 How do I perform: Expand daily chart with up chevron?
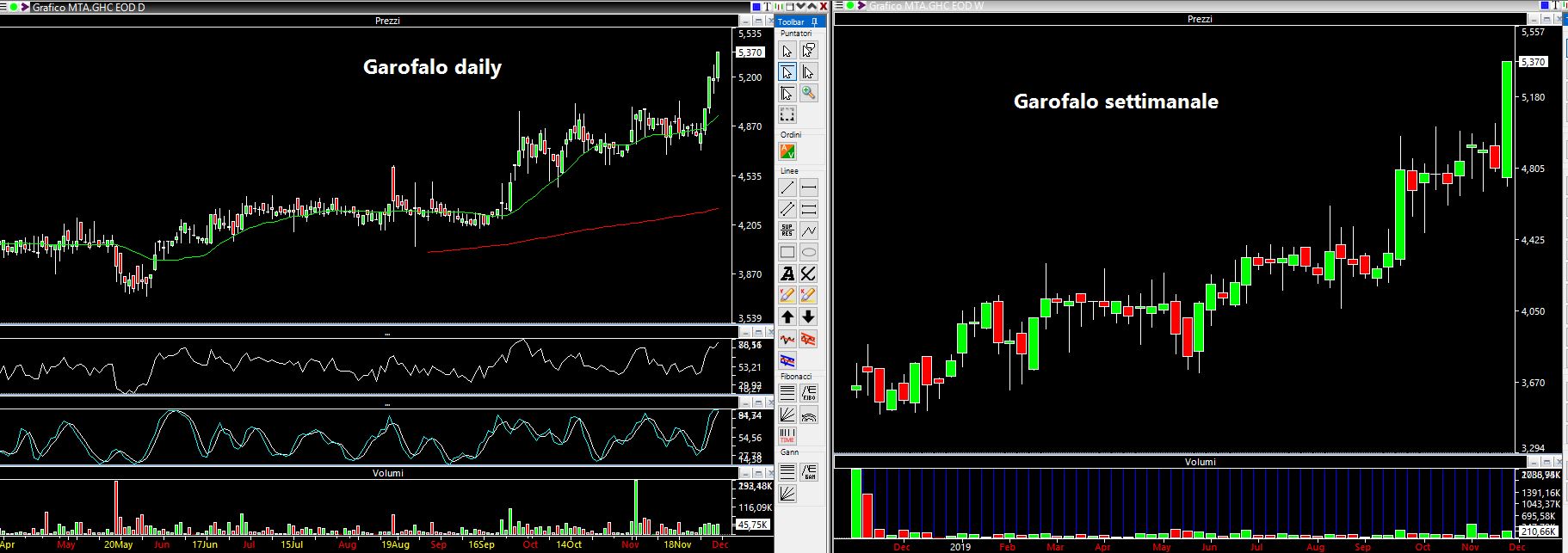pyautogui.click(x=812, y=6)
